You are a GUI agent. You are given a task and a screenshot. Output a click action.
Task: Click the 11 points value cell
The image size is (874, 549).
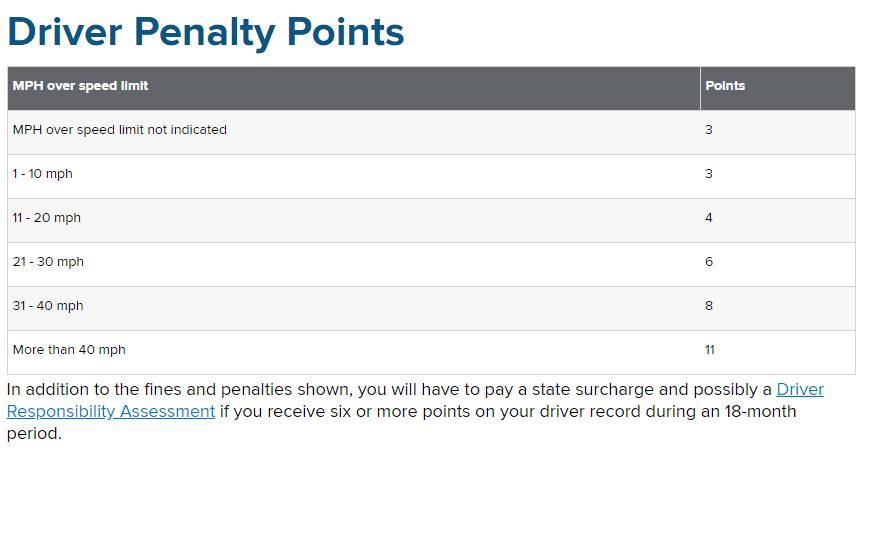point(778,352)
